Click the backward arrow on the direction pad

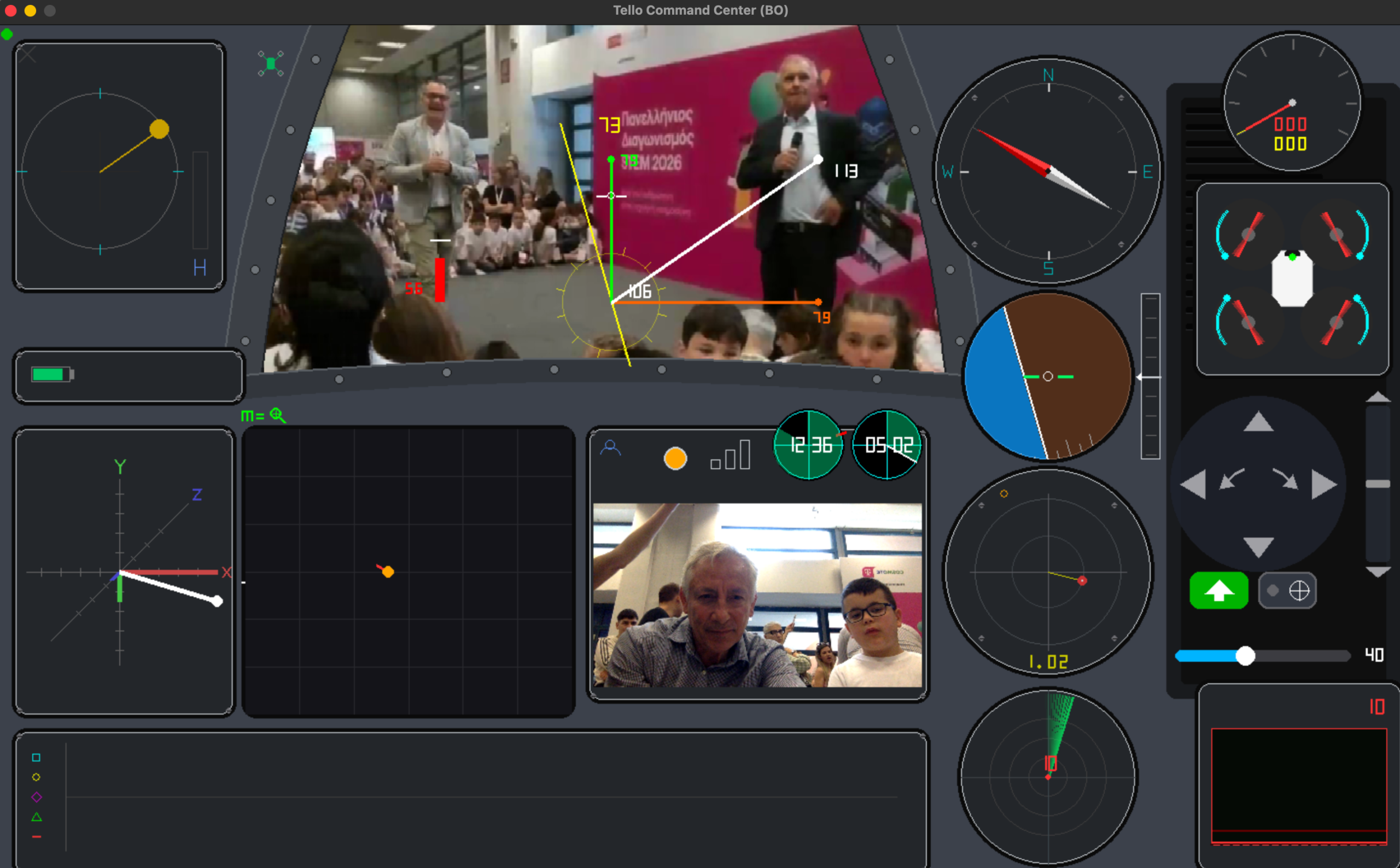point(1258,546)
